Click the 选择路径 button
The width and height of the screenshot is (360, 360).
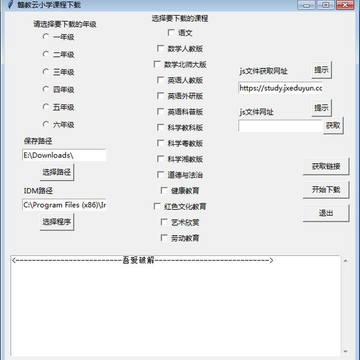[57, 172]
